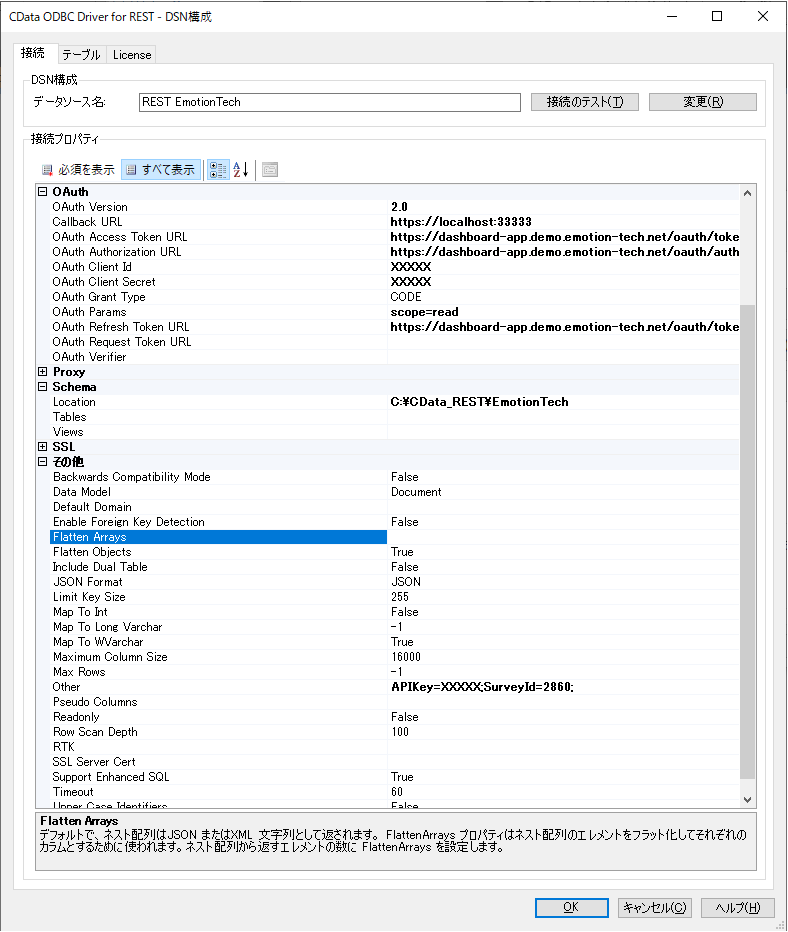The image size is (788, 932).
Task: Collapse the その他 category
Action: [x=43, y=462]
